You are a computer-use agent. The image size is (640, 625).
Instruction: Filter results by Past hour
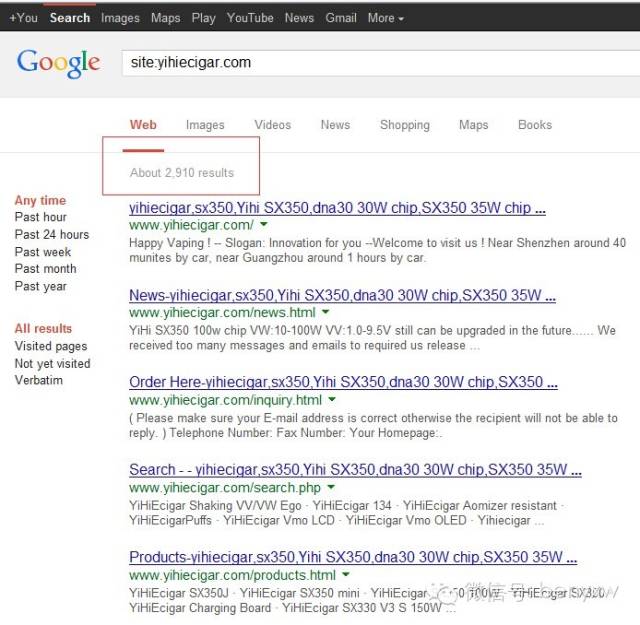40,217
